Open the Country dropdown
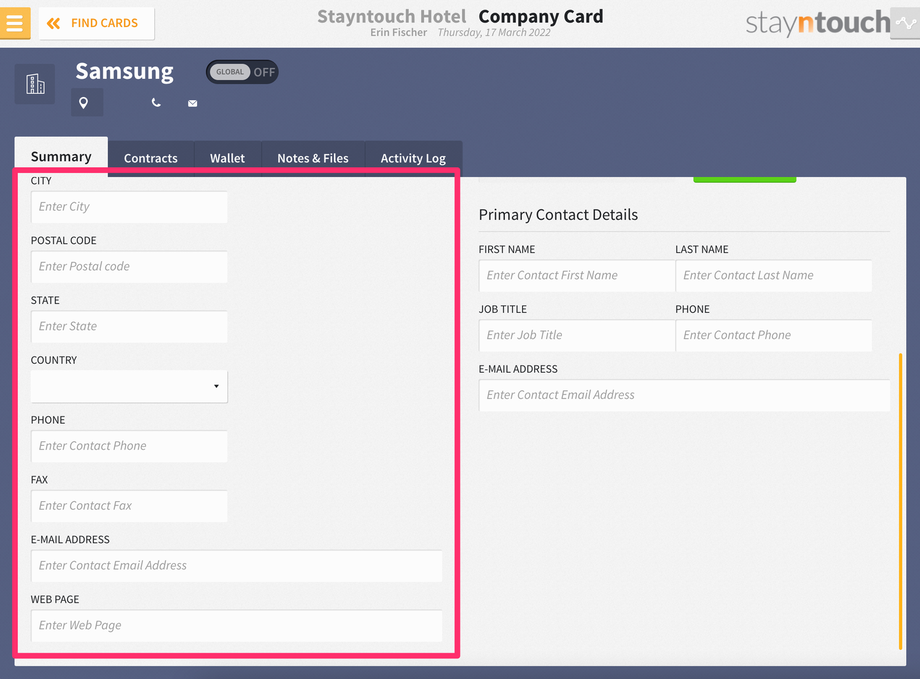 pyautogui.click(x=129, y=386)
